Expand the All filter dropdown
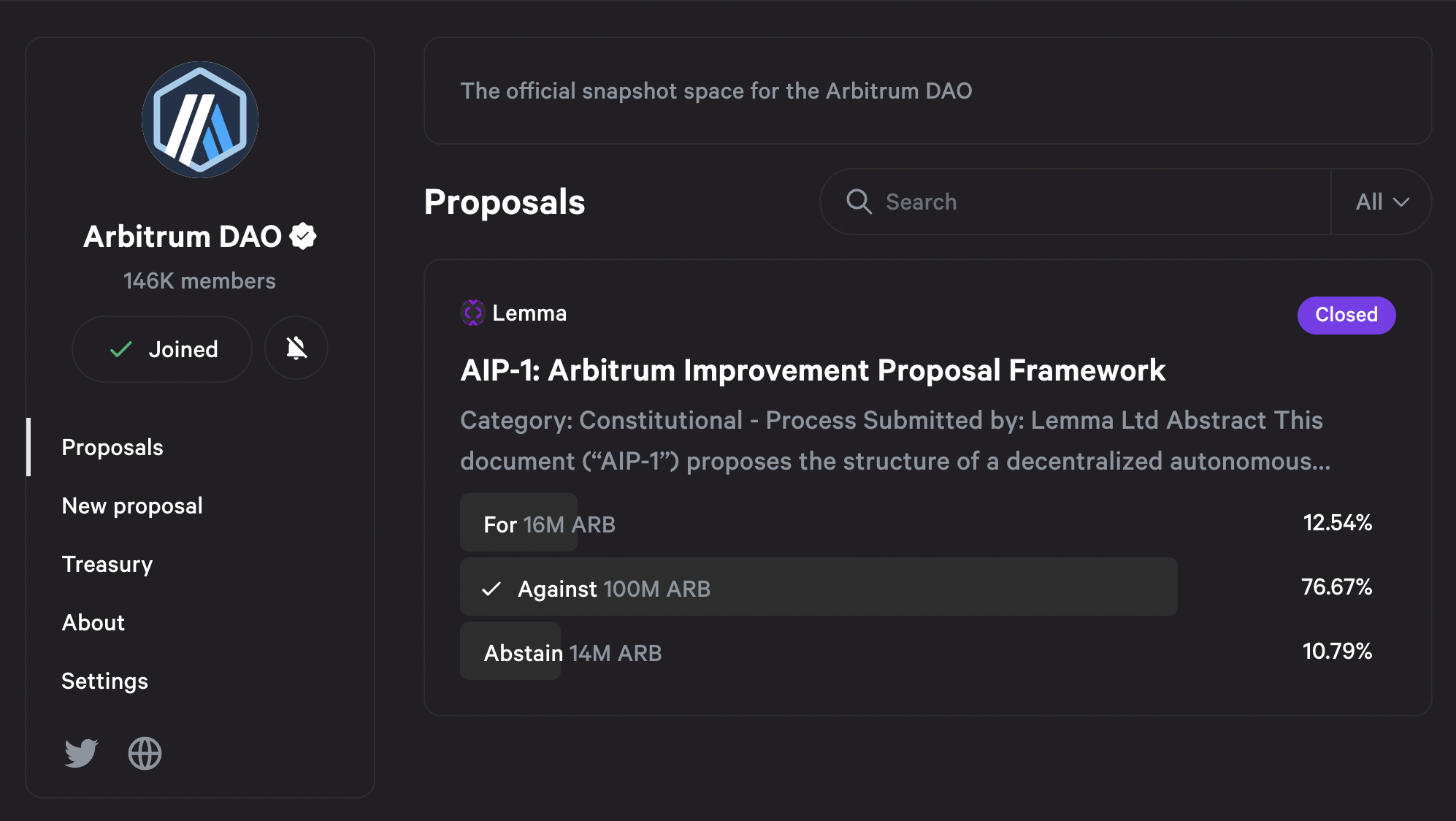 pos(1382,202)
